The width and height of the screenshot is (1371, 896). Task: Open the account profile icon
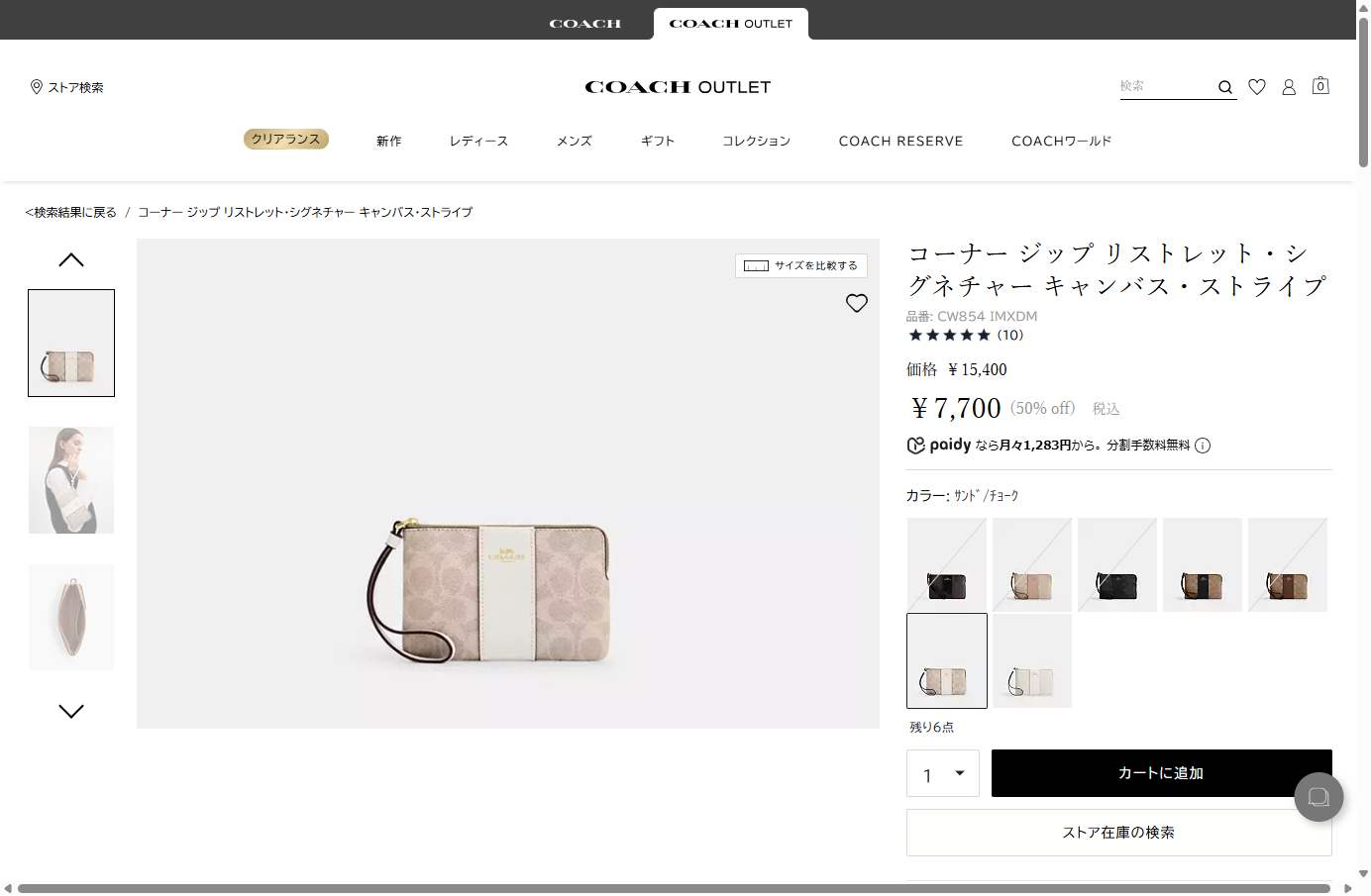[1289, 87]
